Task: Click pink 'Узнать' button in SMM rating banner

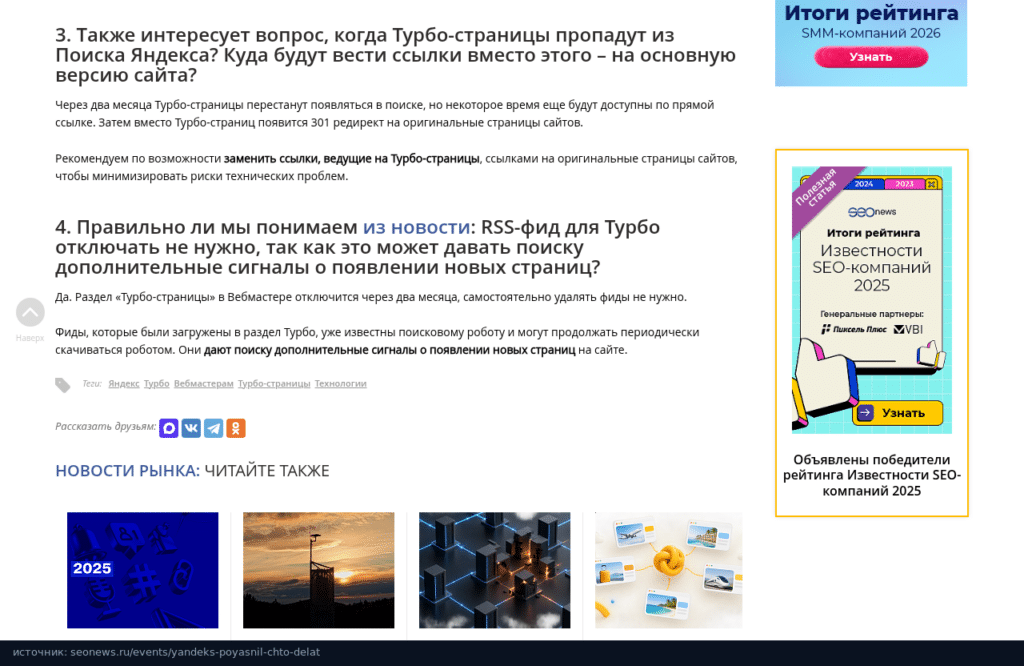Action: pos(871,57)
